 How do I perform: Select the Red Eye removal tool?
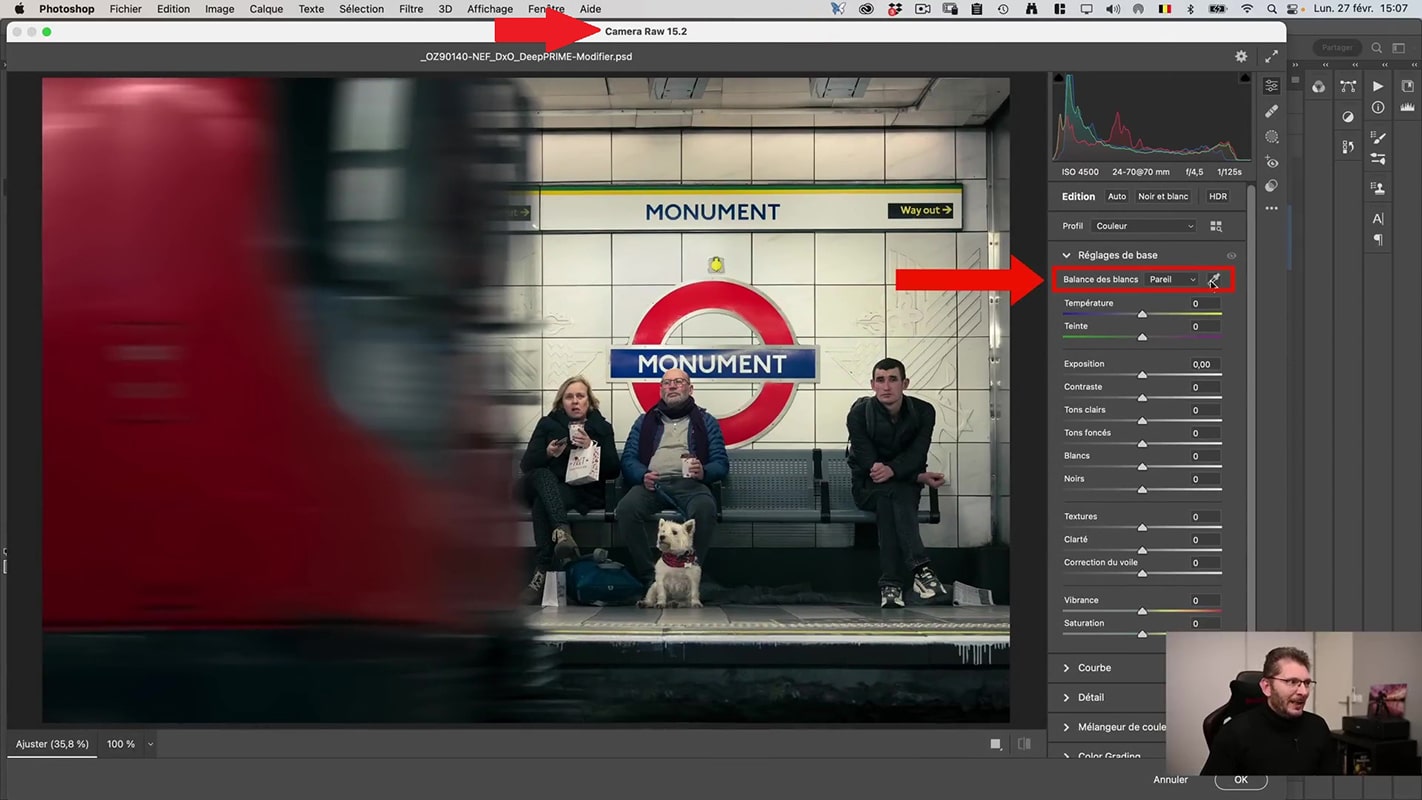coord(1271,161)
